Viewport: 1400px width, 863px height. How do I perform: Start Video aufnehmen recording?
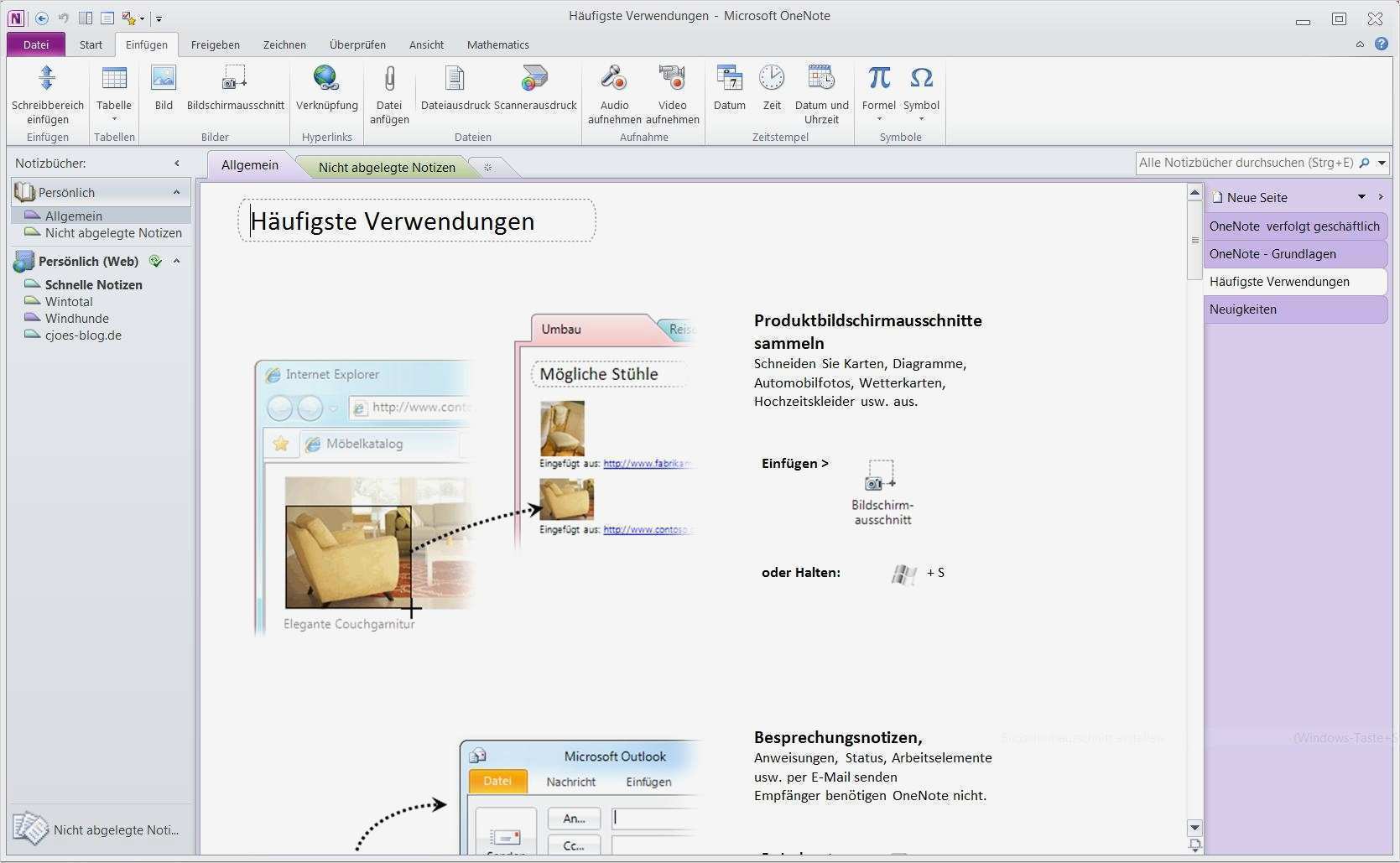point(672,94)
